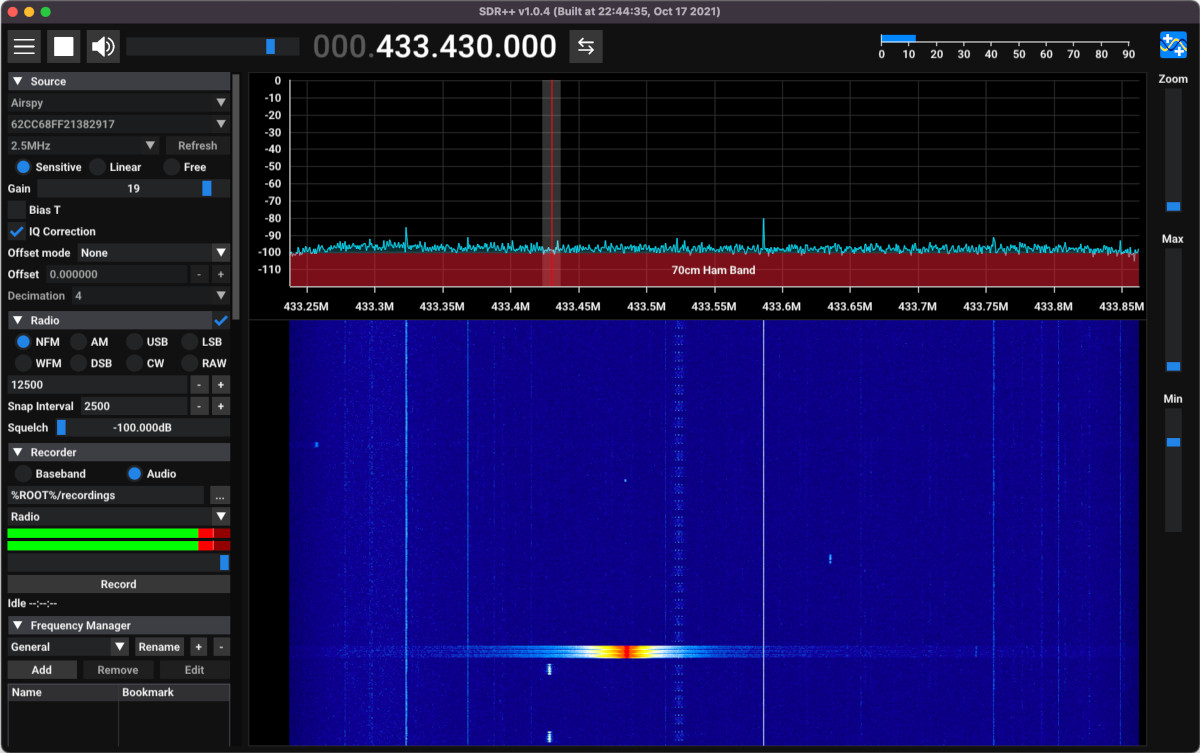
Task: Swap tuning mode arrows icon
Action: (586, 46)
